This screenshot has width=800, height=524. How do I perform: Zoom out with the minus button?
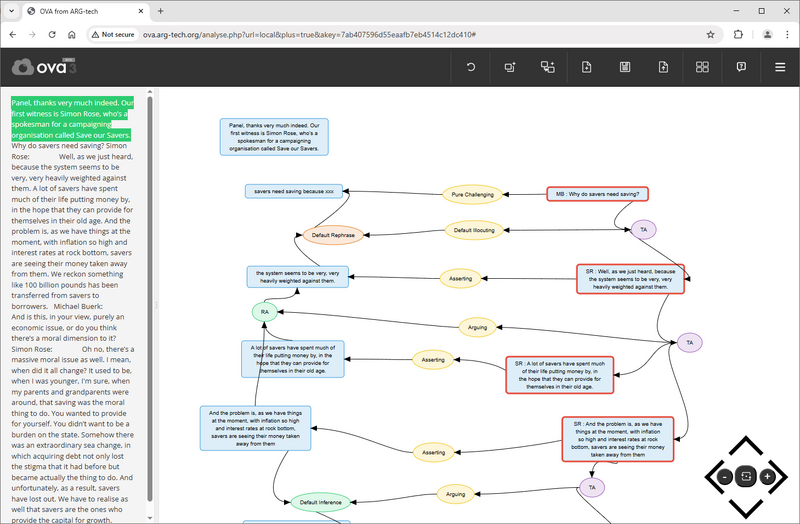point(724,477)
